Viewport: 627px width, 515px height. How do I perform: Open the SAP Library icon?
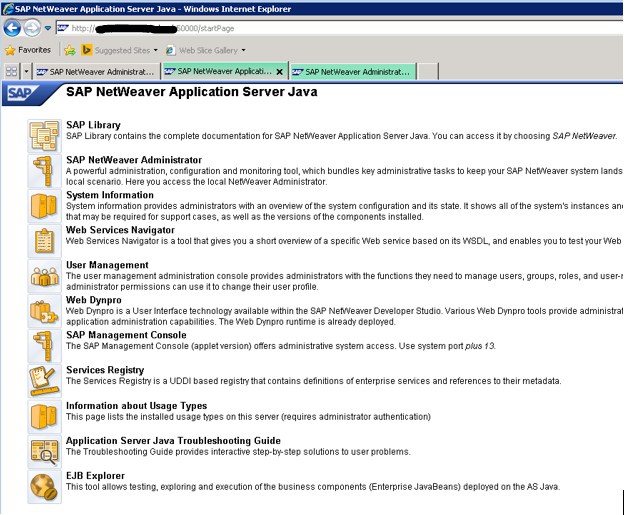coord(44,136)
